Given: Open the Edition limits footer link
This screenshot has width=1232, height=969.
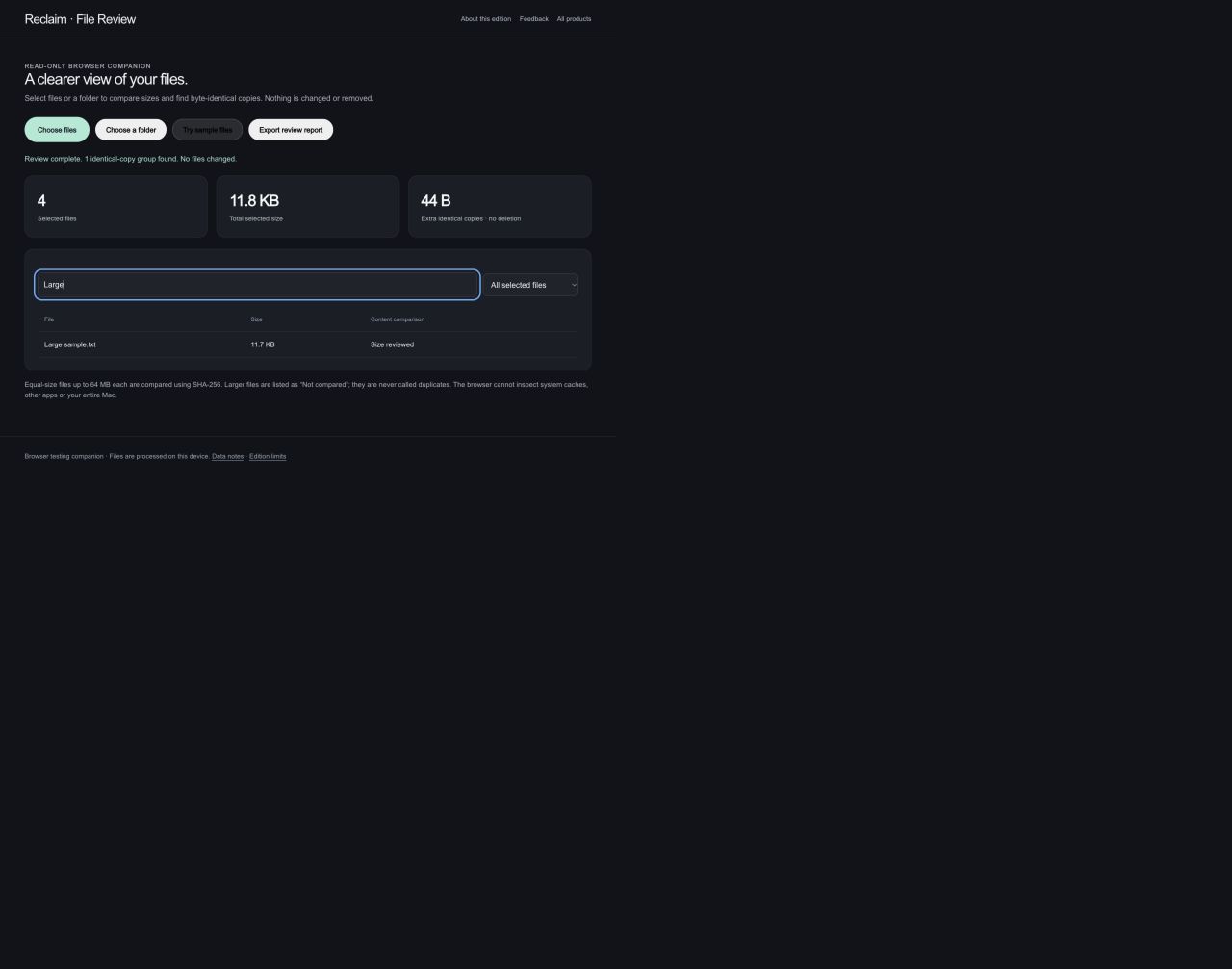Looking at the screenshot, I should tap(268, 456).
